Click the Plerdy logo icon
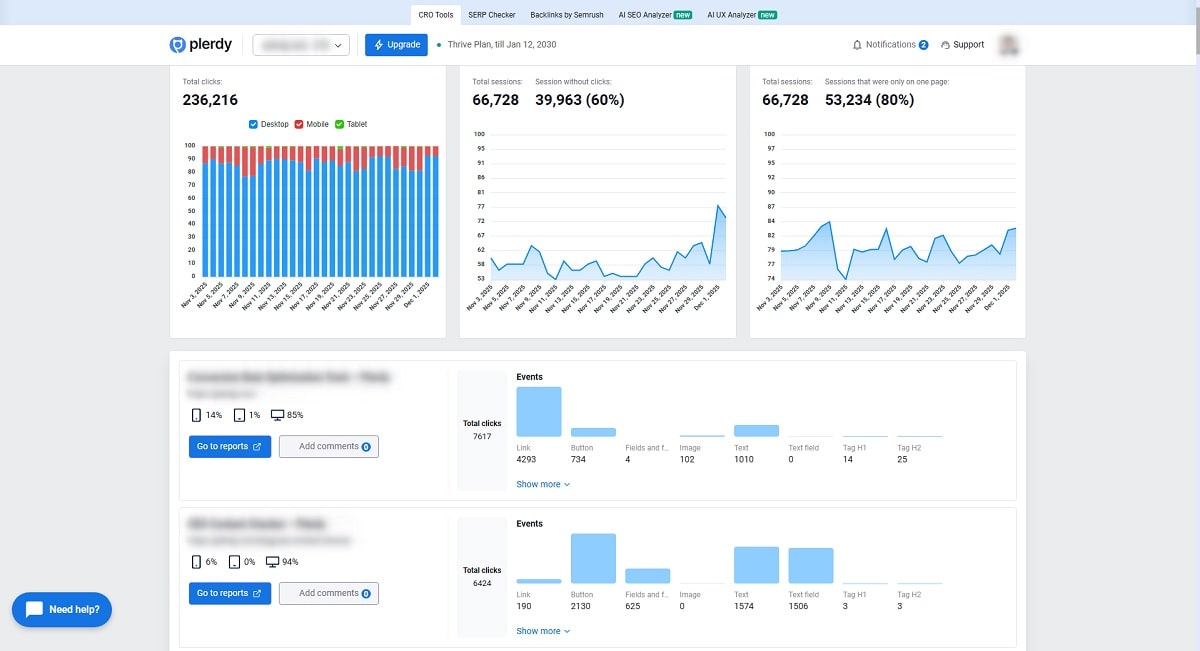The width and height of the screenshot is (1200, 651). 178,45
